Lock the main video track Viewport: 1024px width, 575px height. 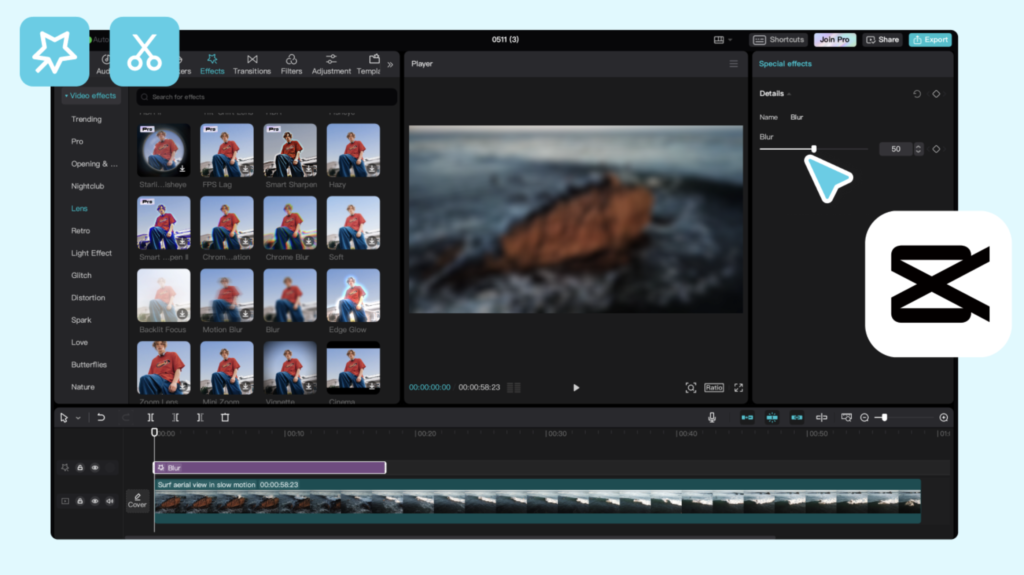click(x=80, y=501)
